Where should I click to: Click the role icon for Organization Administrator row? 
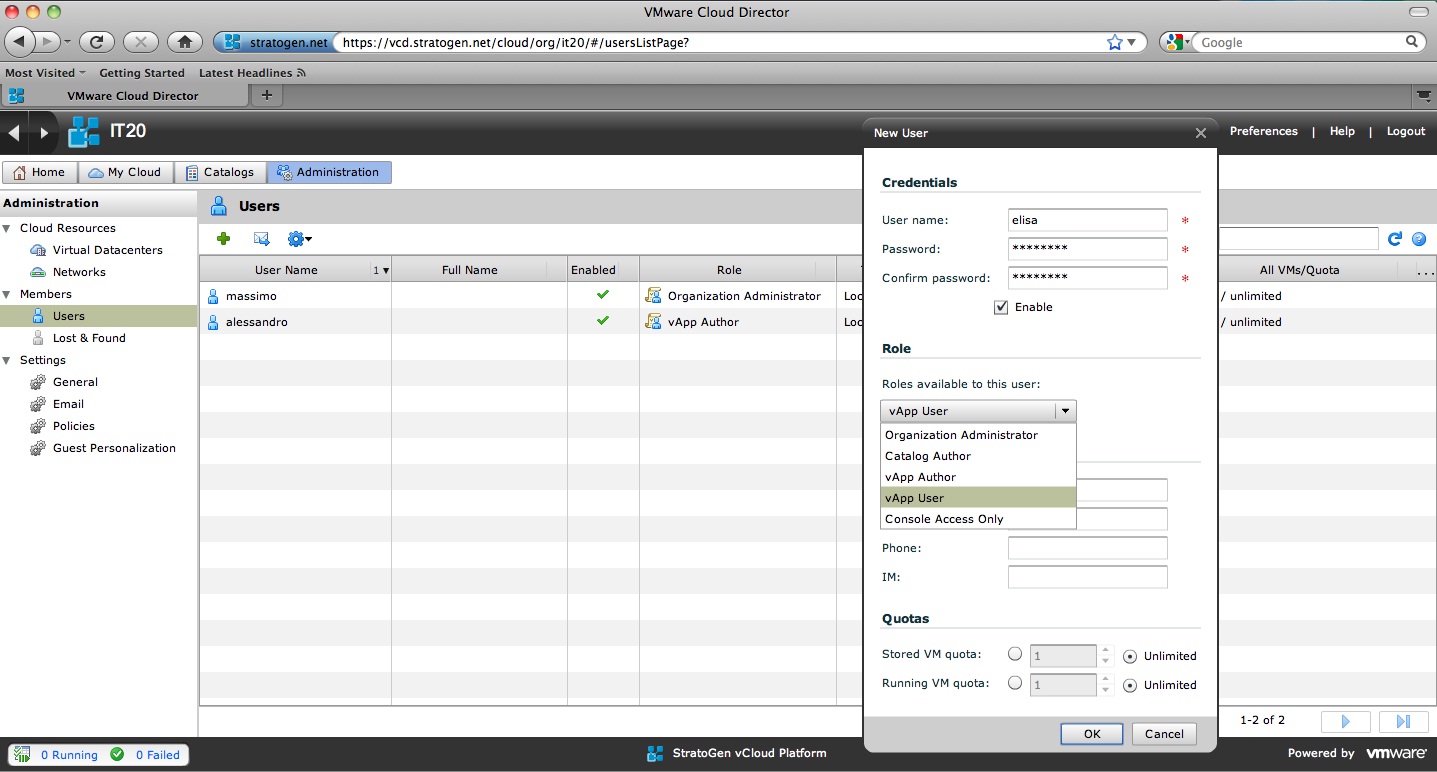(x=654, y=296)
